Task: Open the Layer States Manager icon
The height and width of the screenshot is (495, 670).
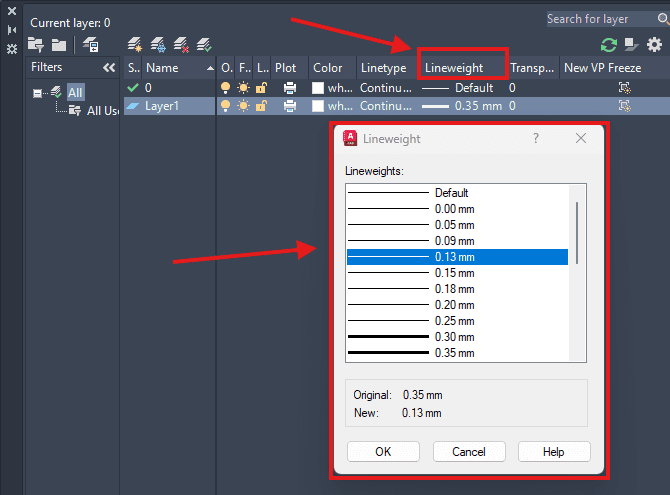Action: pos(91,44)
